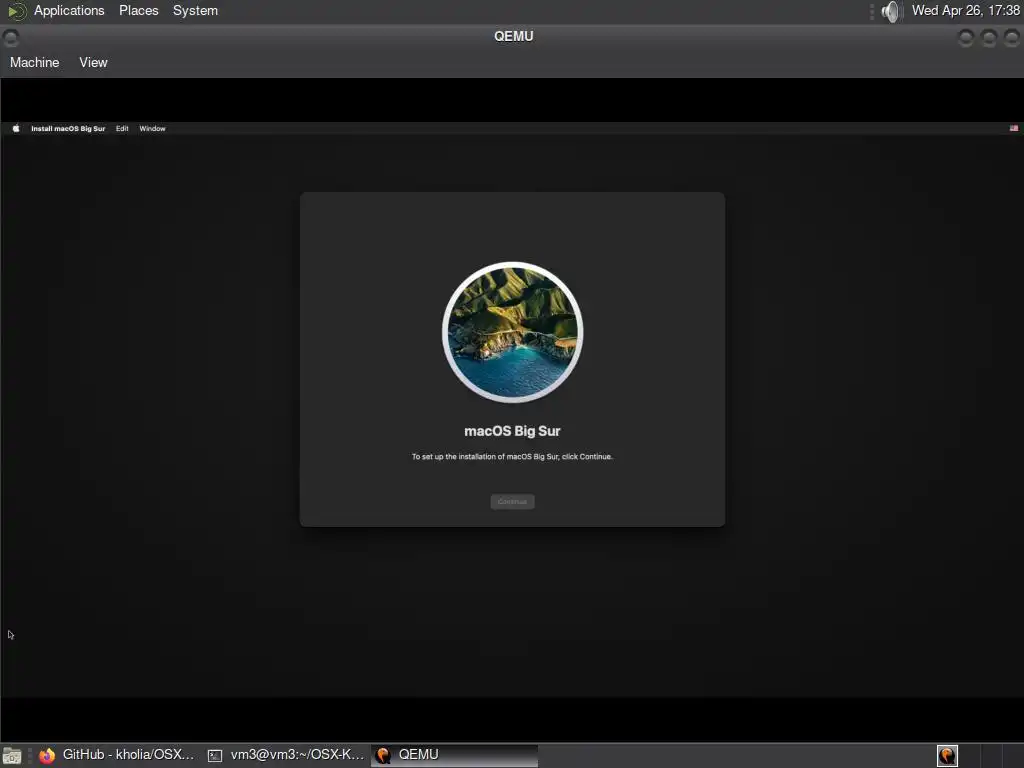Click the QEMU window menu button in title bar
Image resolution: width=1024 pixels, height=768 pixels.
(10, 38)
